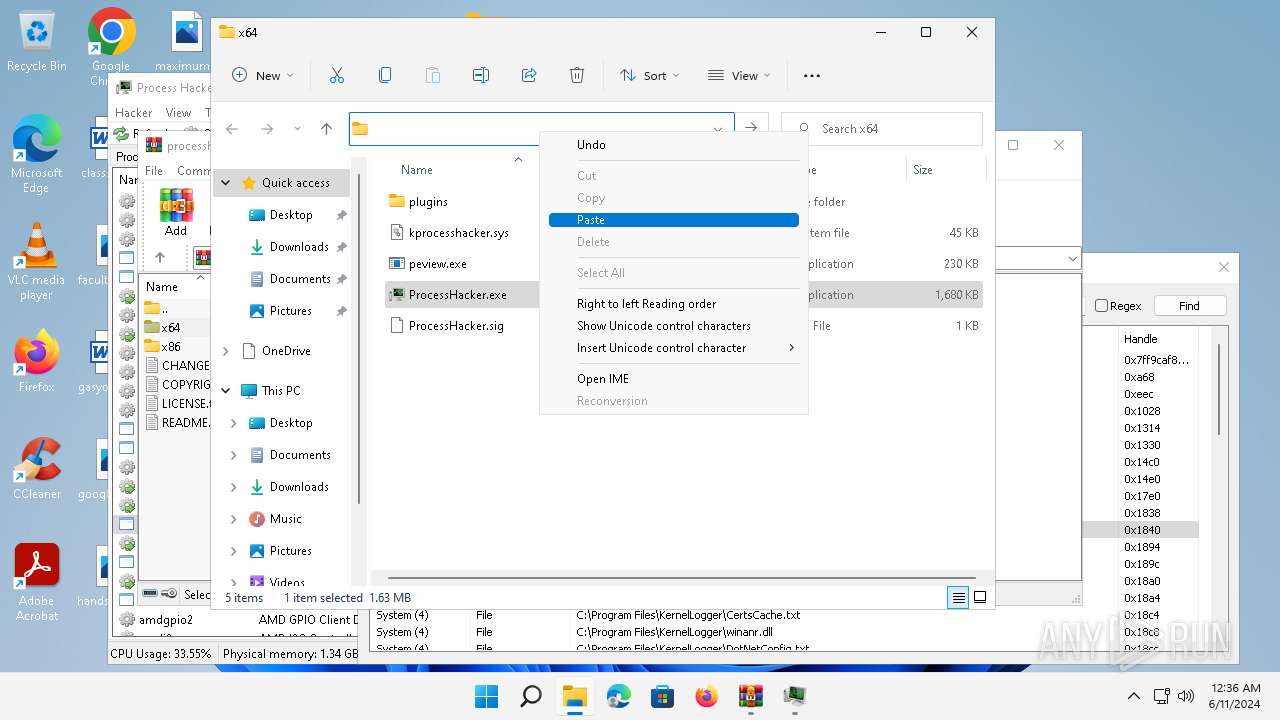The image size is (1280, 720).
Task: Select the x86 folder in WinRAR list
Action: (171, 347)
